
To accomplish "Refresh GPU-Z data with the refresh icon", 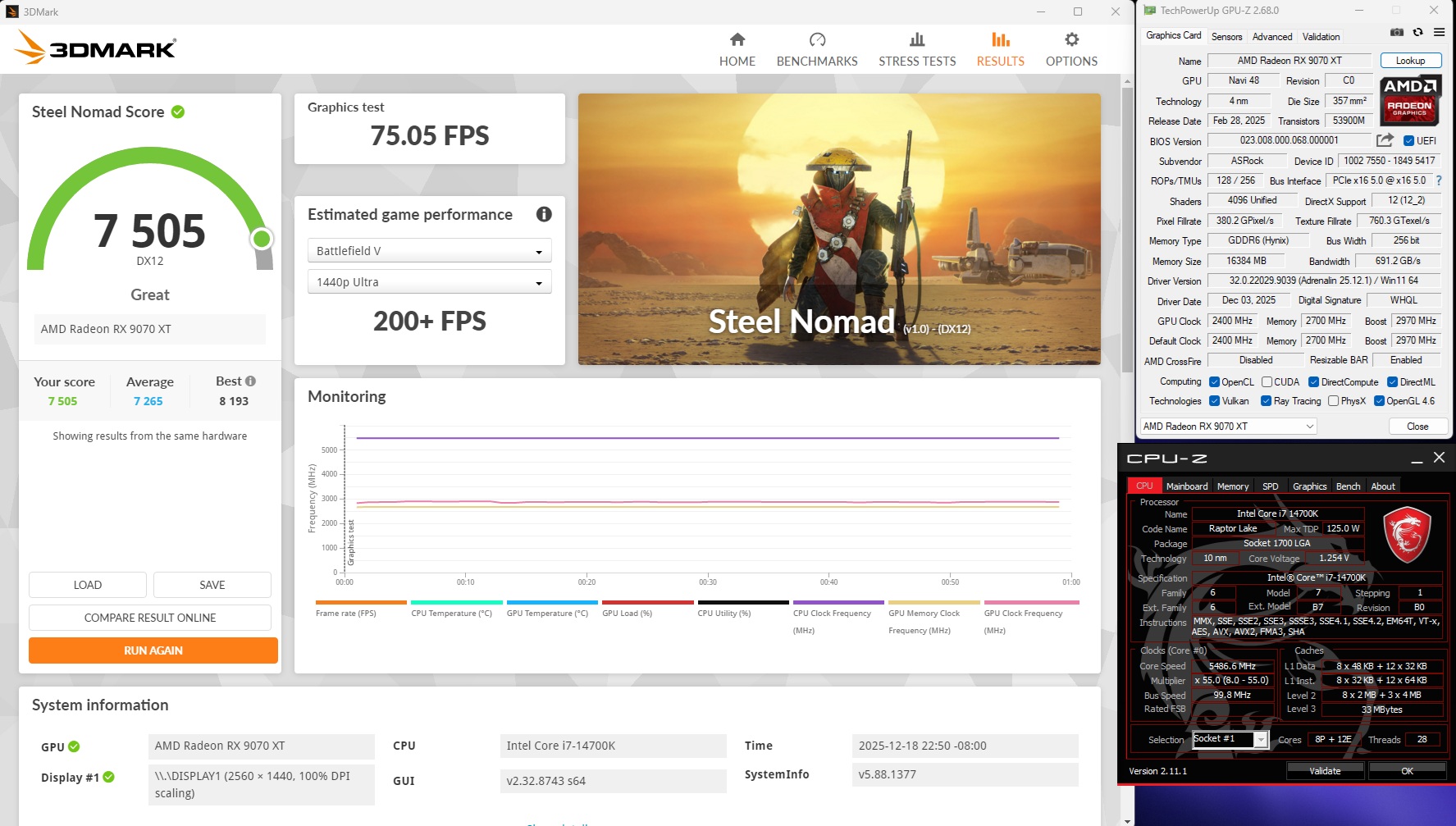I will coord(1418,33).
